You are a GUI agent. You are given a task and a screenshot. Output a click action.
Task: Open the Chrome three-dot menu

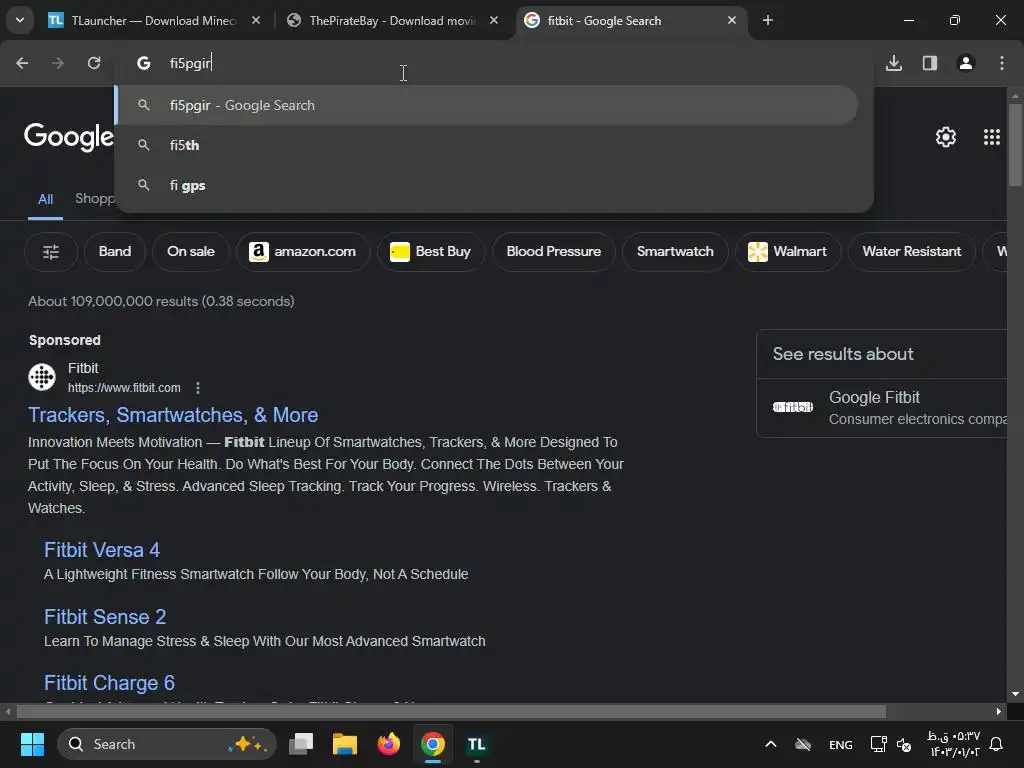click(x=1002, y=63)
